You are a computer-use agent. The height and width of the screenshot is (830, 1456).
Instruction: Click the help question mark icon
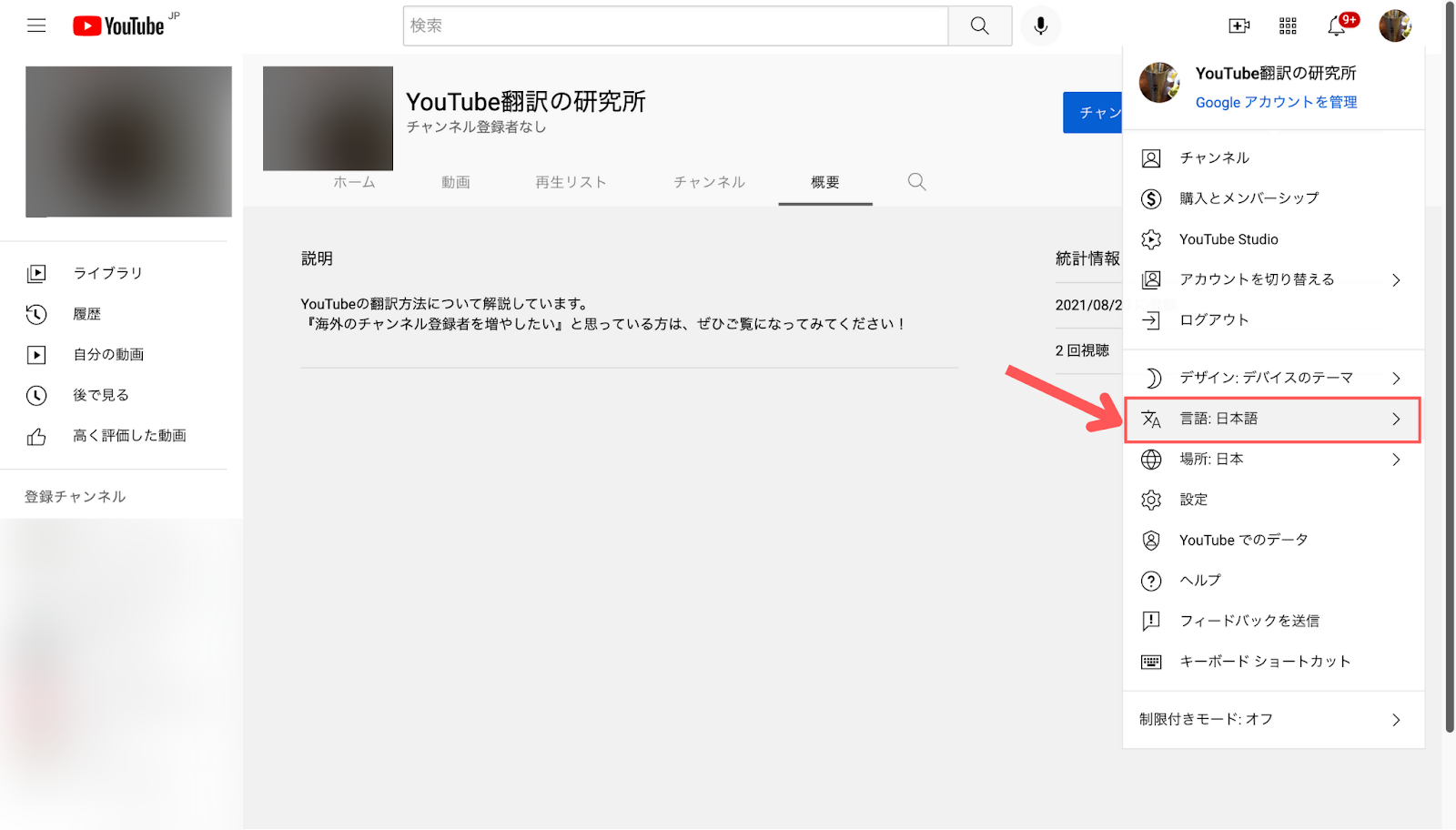click(x=1151, y=581)
